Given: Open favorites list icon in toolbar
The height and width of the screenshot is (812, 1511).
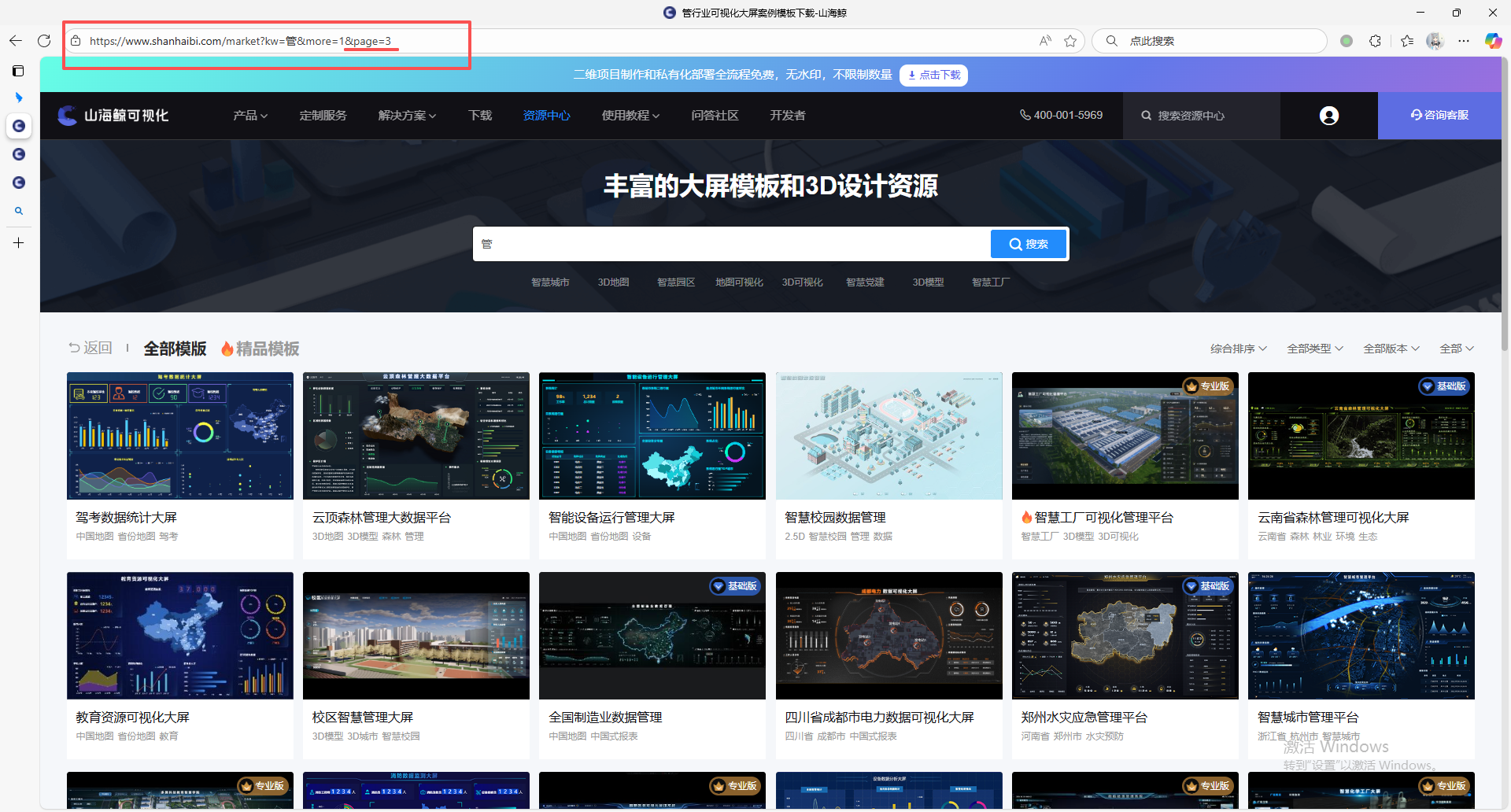Looking at the screenshot, I should pyautogui.click(x=1407, y=41).
